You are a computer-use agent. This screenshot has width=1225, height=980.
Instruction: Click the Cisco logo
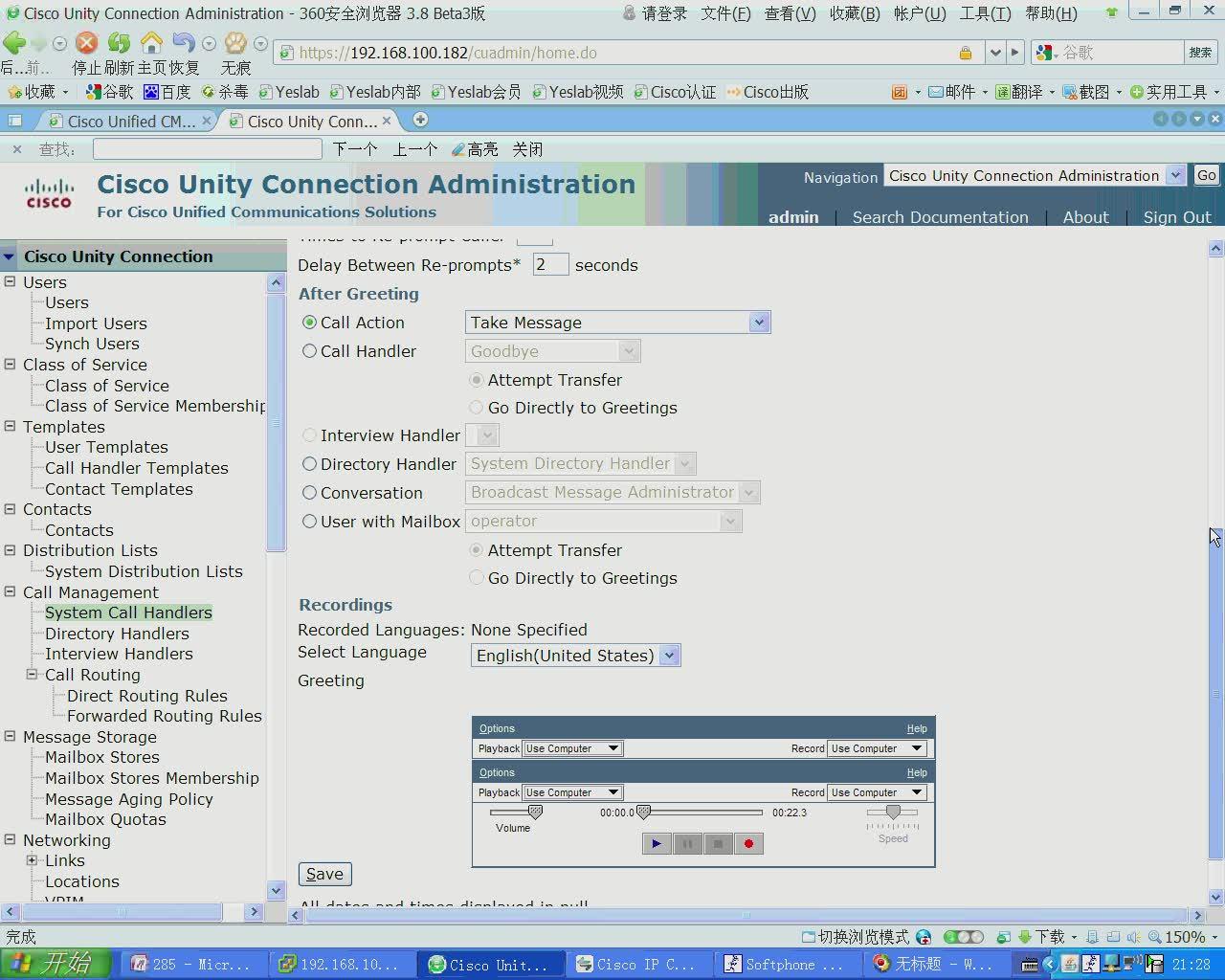pyautogui.click(x=49, y=192)
